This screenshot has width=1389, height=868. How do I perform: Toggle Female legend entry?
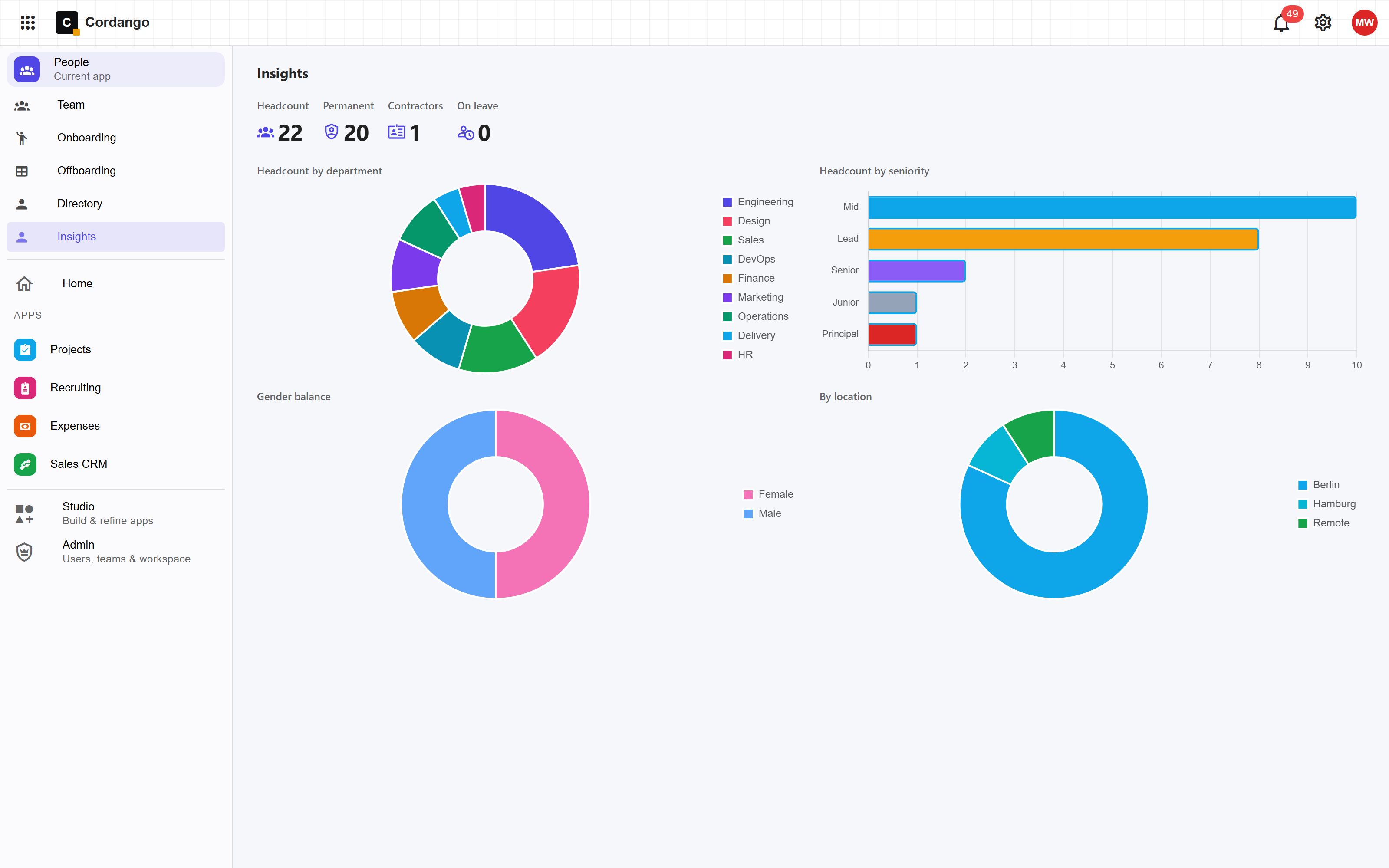pos(769,494)
